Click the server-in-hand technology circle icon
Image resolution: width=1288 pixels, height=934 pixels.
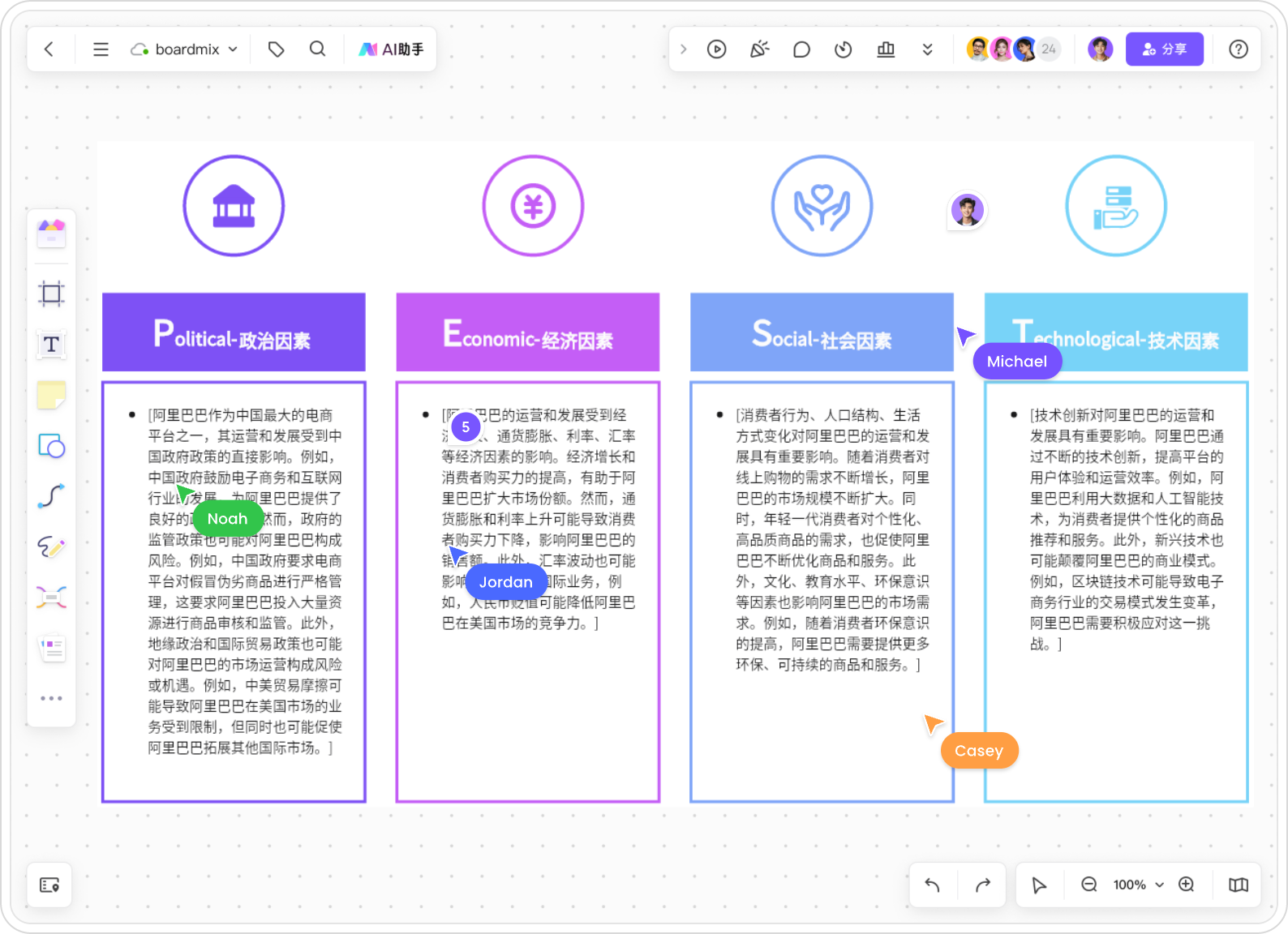pyautogui.click(x=1116, y=206)
